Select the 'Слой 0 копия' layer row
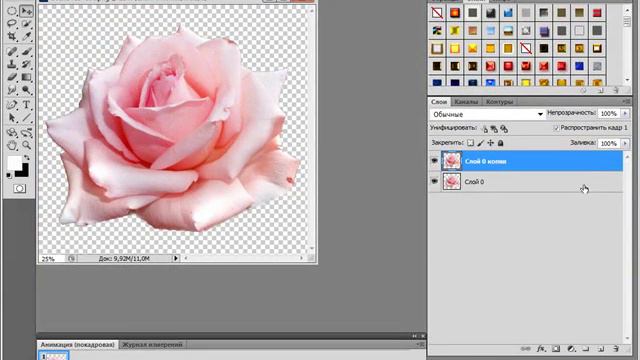Screen dimensions: 640x360 526,161
